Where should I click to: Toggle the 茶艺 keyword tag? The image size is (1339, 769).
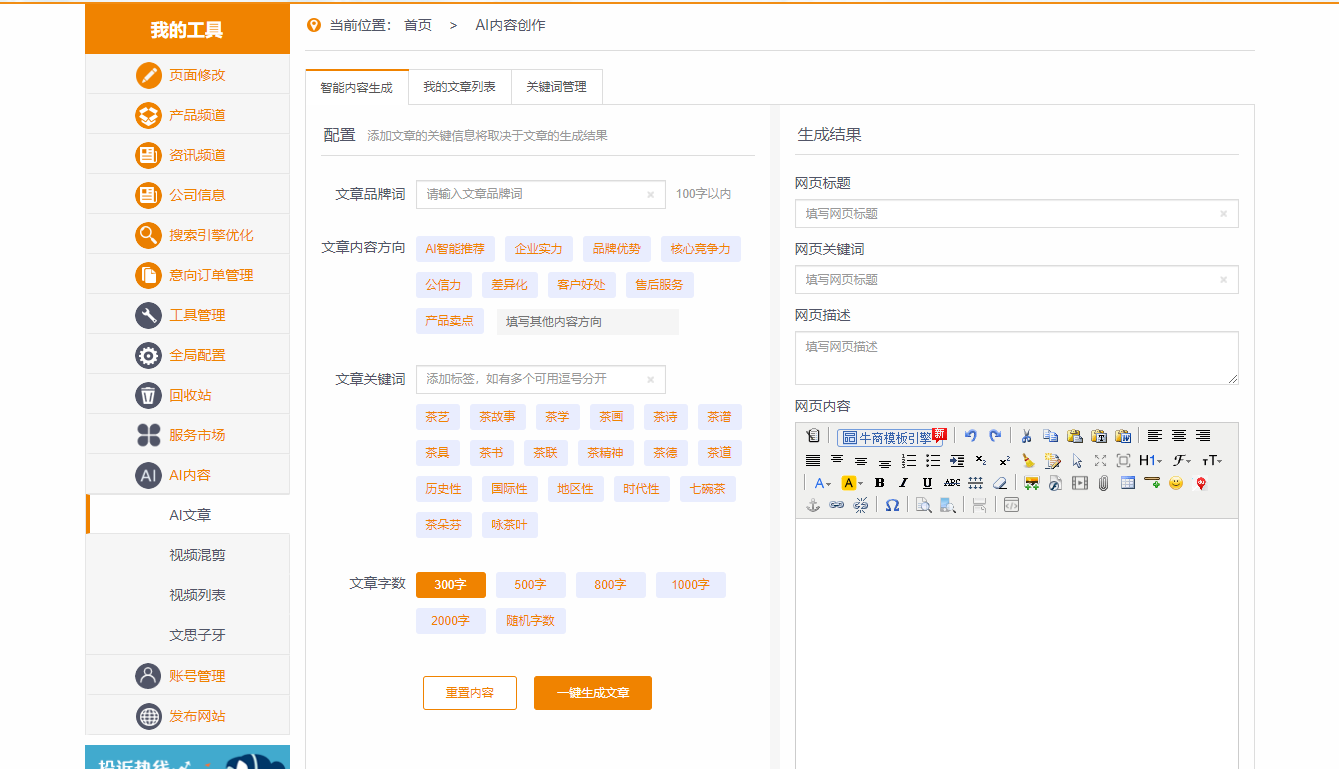tap(438, 417)
